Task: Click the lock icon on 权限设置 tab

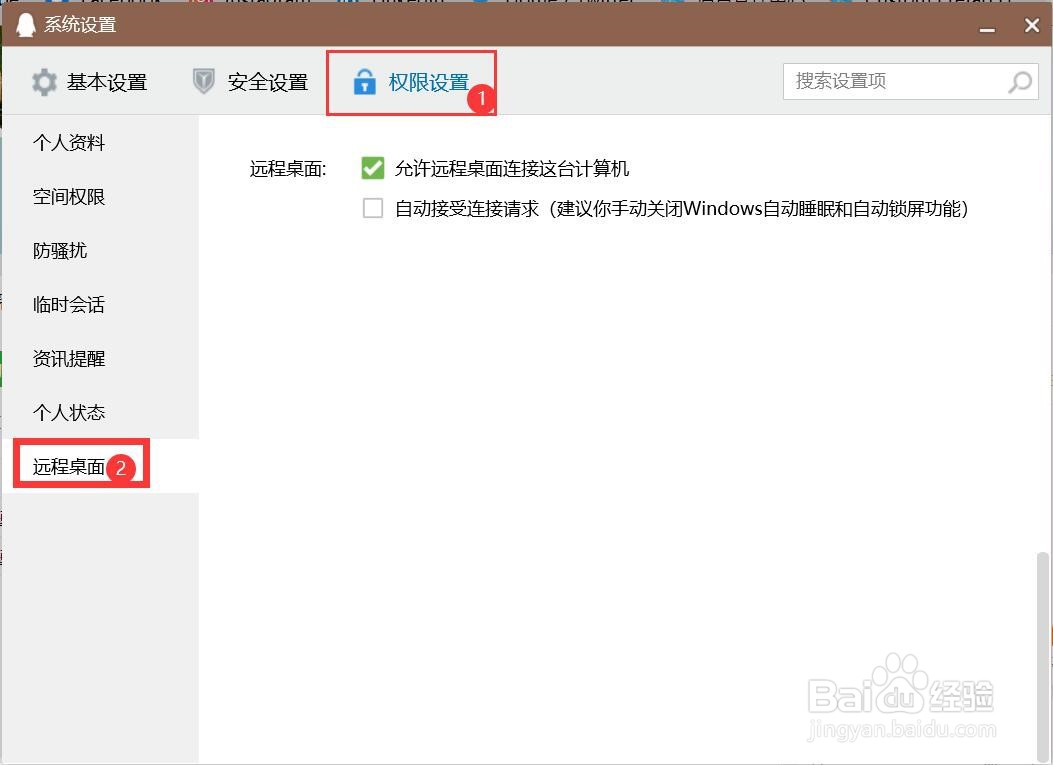Action: coord(365,82)
